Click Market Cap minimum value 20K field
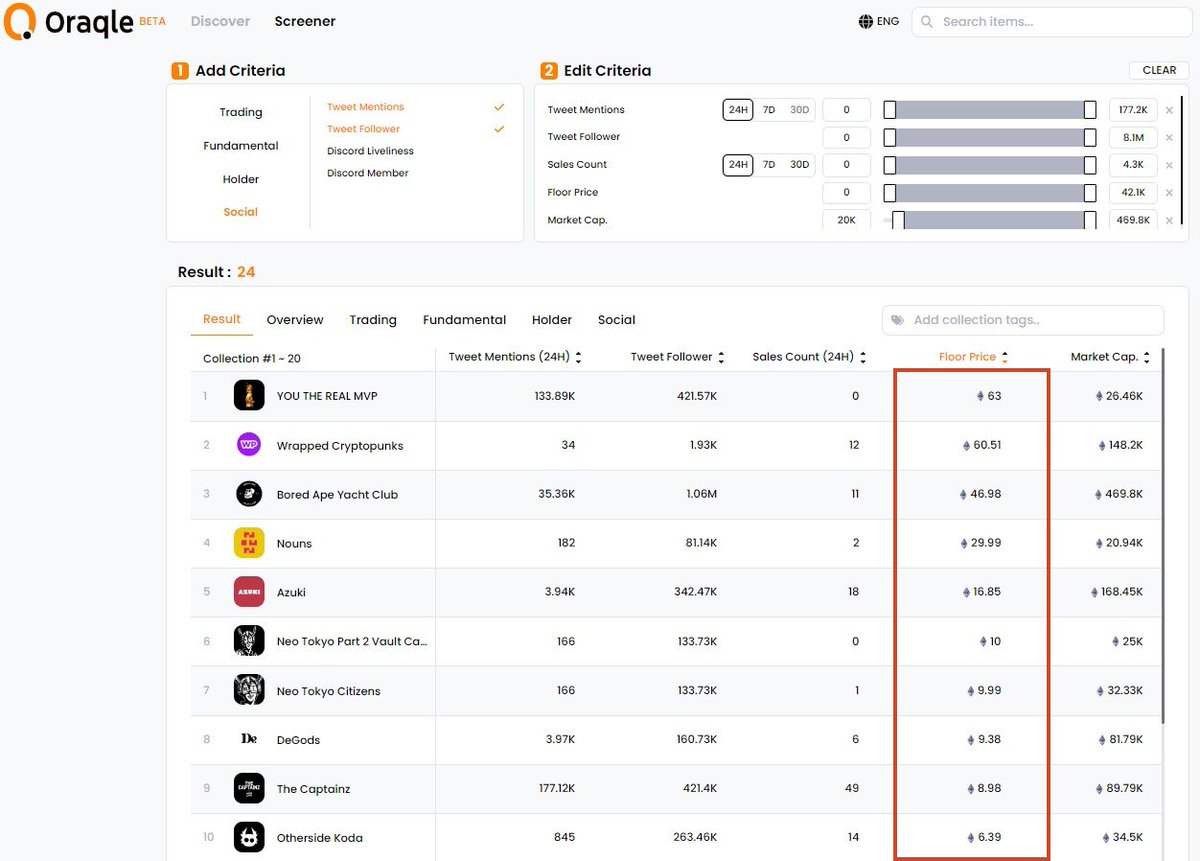 [x=846, y=220]
